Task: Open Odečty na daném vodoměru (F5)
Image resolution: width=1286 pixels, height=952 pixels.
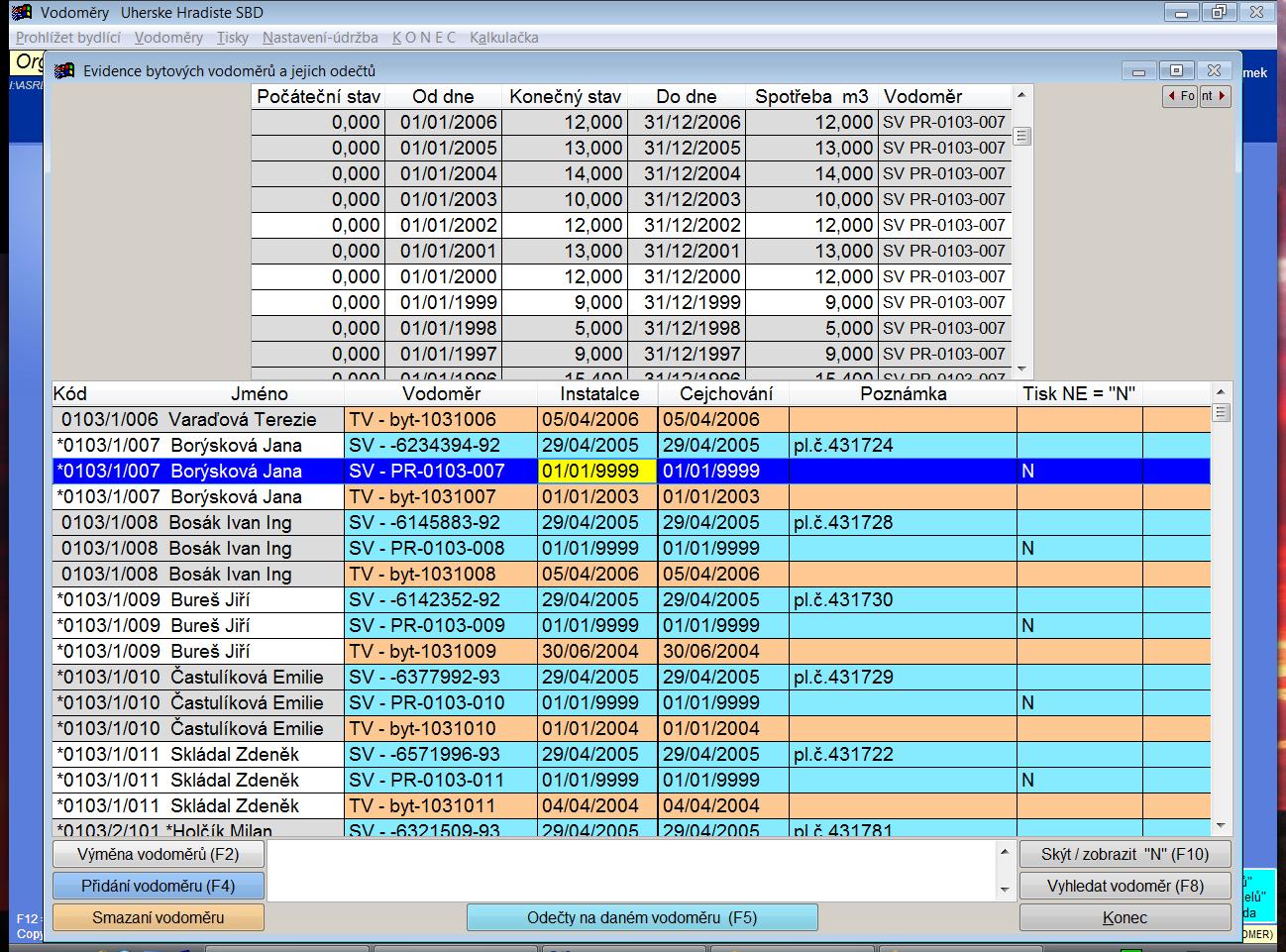Action: 642,917
